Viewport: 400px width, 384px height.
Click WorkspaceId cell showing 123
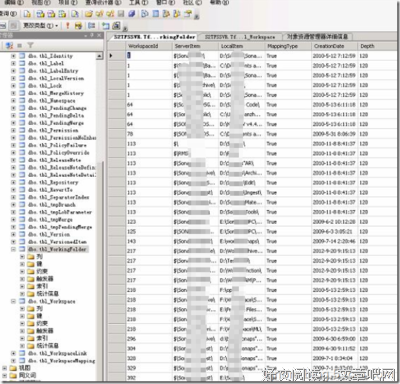pos(149,222)
